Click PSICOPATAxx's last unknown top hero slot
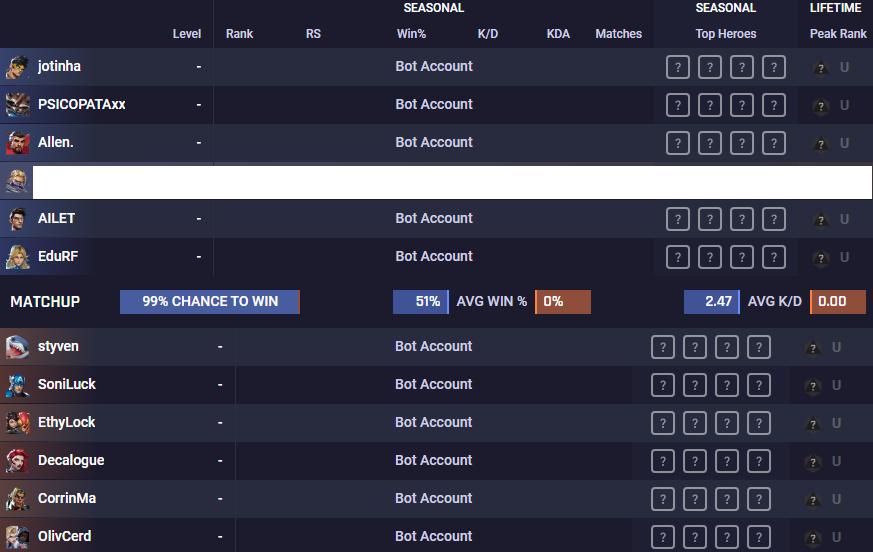Image resolution: width=873 pixels, height=552 pixels. click(x=774, y=105)
